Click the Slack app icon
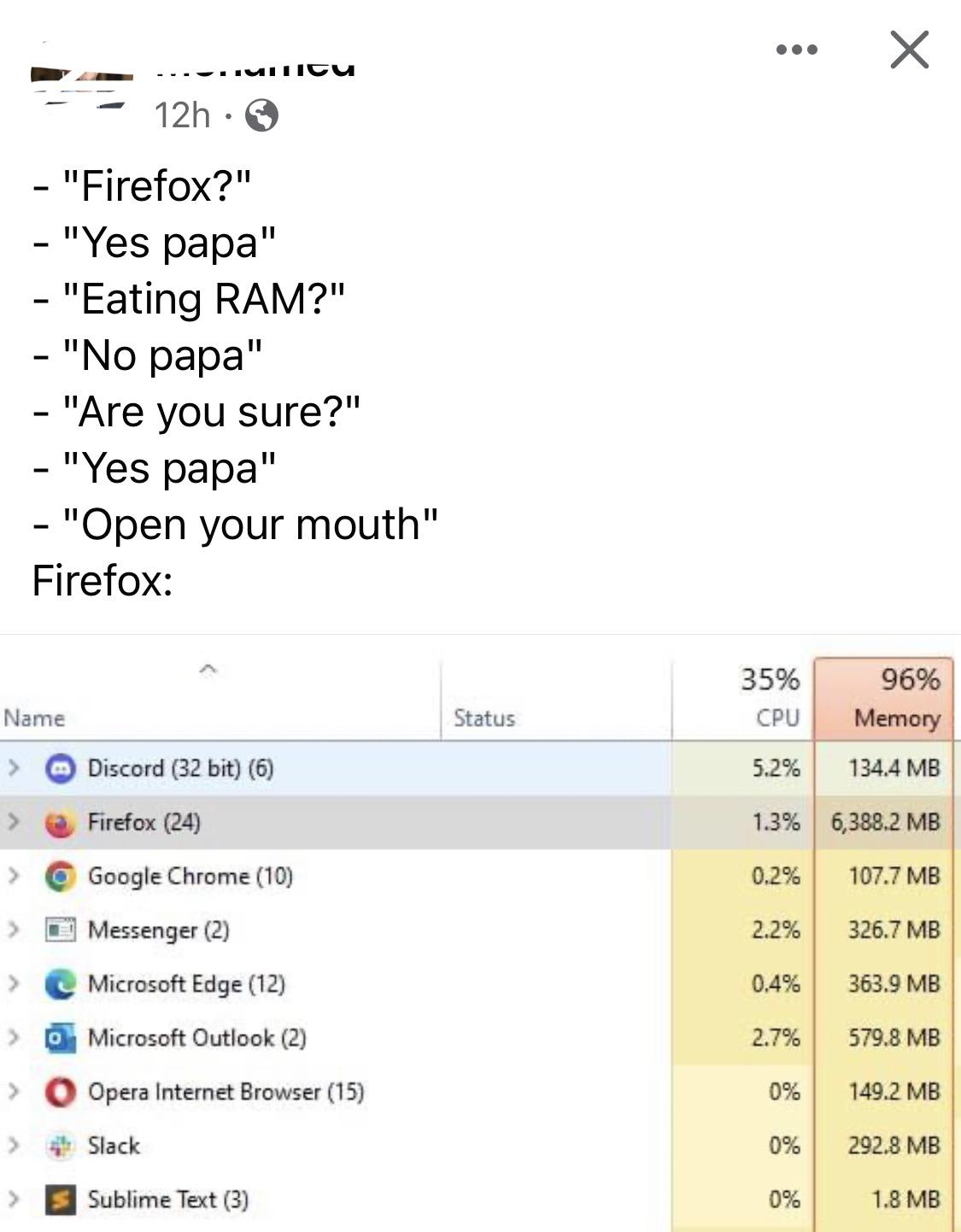This screenshot has width=961, height=1232. pyautogui.click(x=60, y=1146)
